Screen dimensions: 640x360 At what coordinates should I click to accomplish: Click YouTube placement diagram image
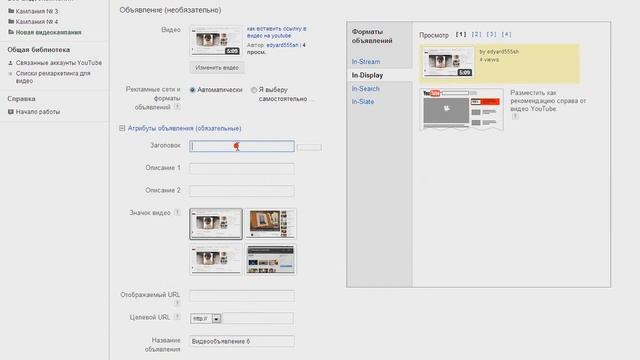462,109
